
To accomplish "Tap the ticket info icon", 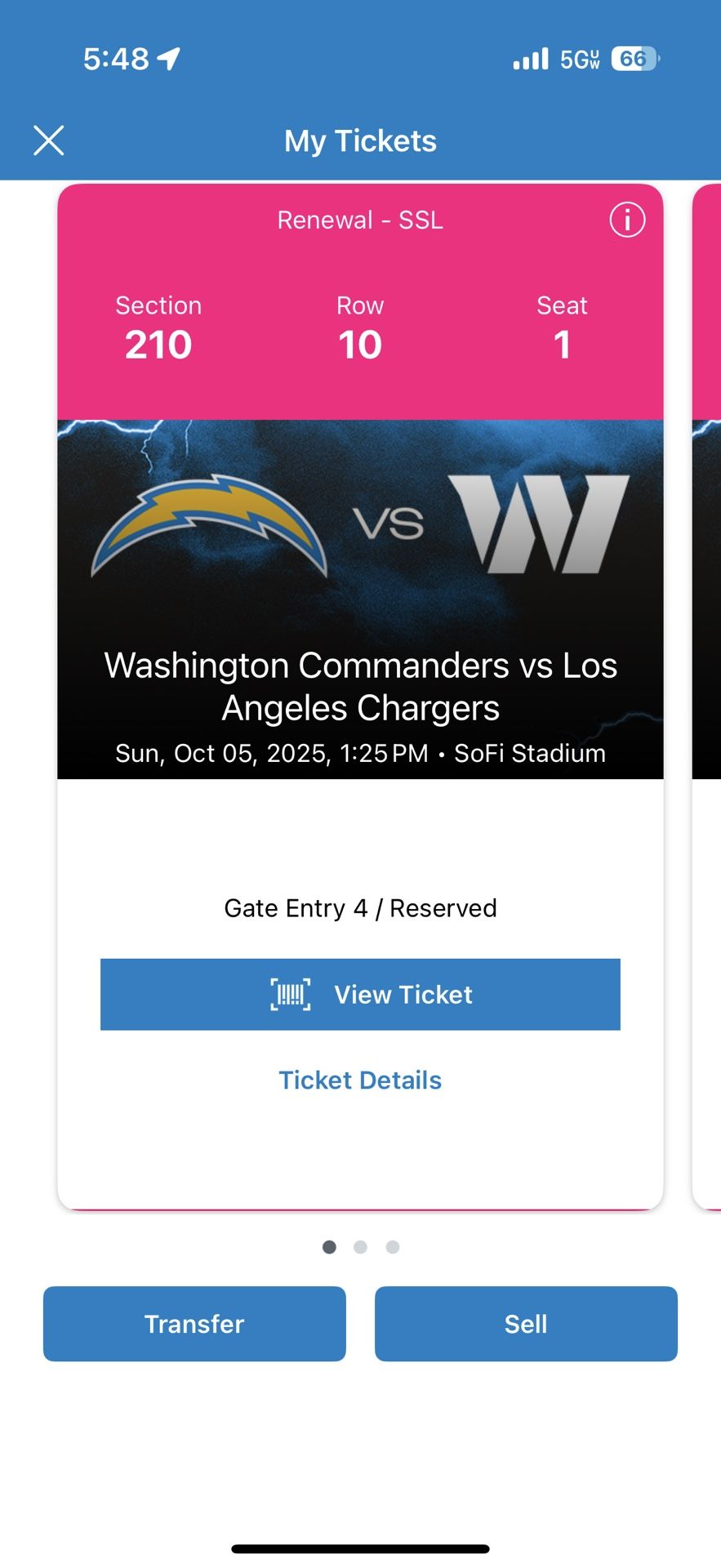I will click(x=627, y=220).
